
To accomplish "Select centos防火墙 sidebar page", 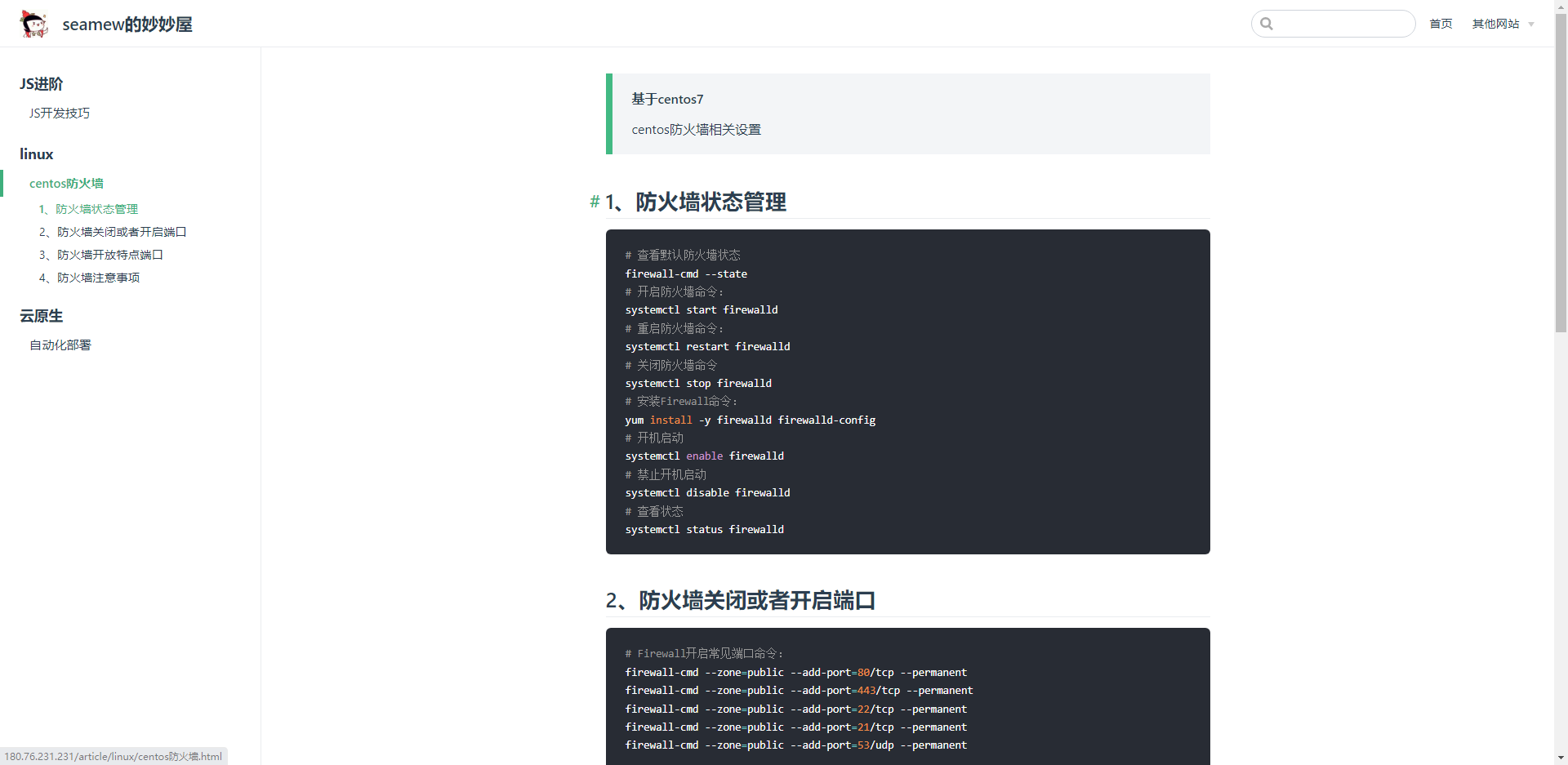I will (x=66, y=184).
